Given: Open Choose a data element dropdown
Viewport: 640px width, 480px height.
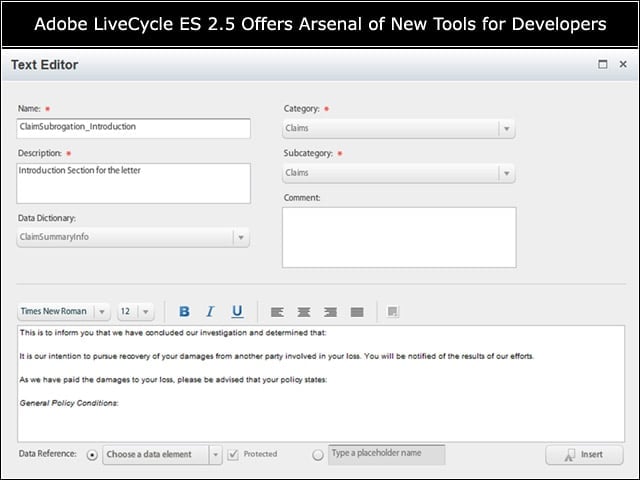Looking at the screenshot, I should point(162,454).
